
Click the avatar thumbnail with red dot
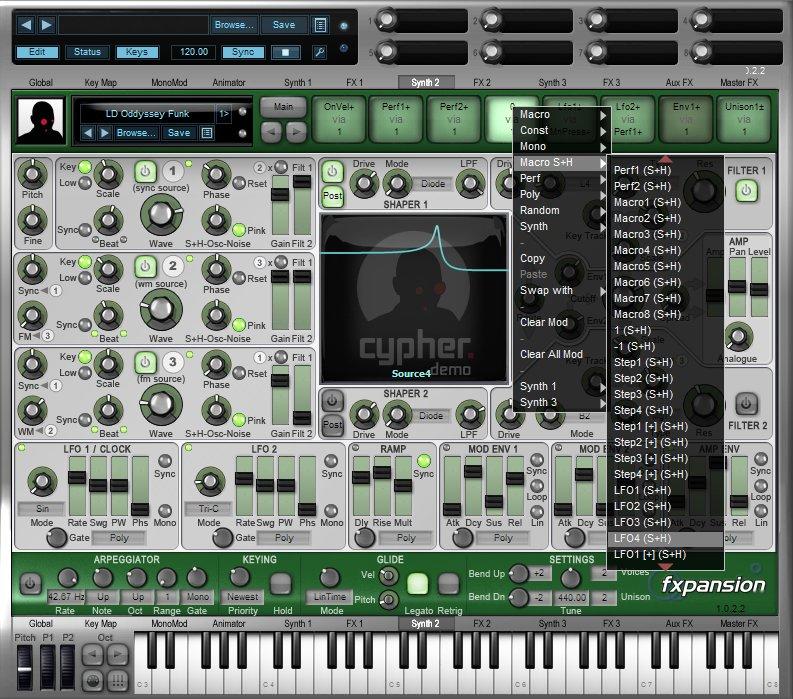tap(41, 121)
